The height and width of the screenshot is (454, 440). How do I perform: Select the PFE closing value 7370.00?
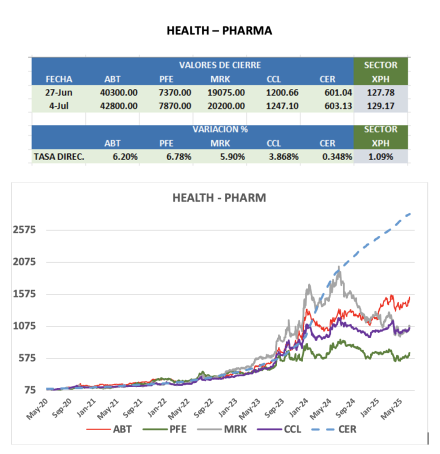175,93
